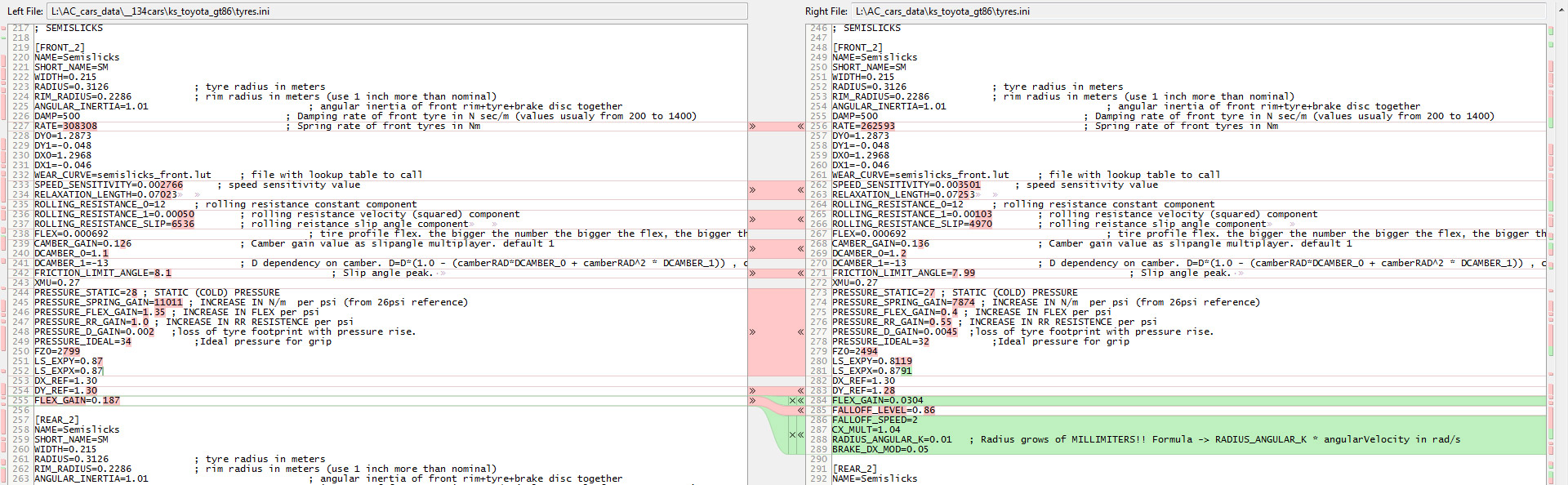The height and width of the screenshot is (485, 1568).
Task: Click the Right File path field
Action: [1197, 11]
